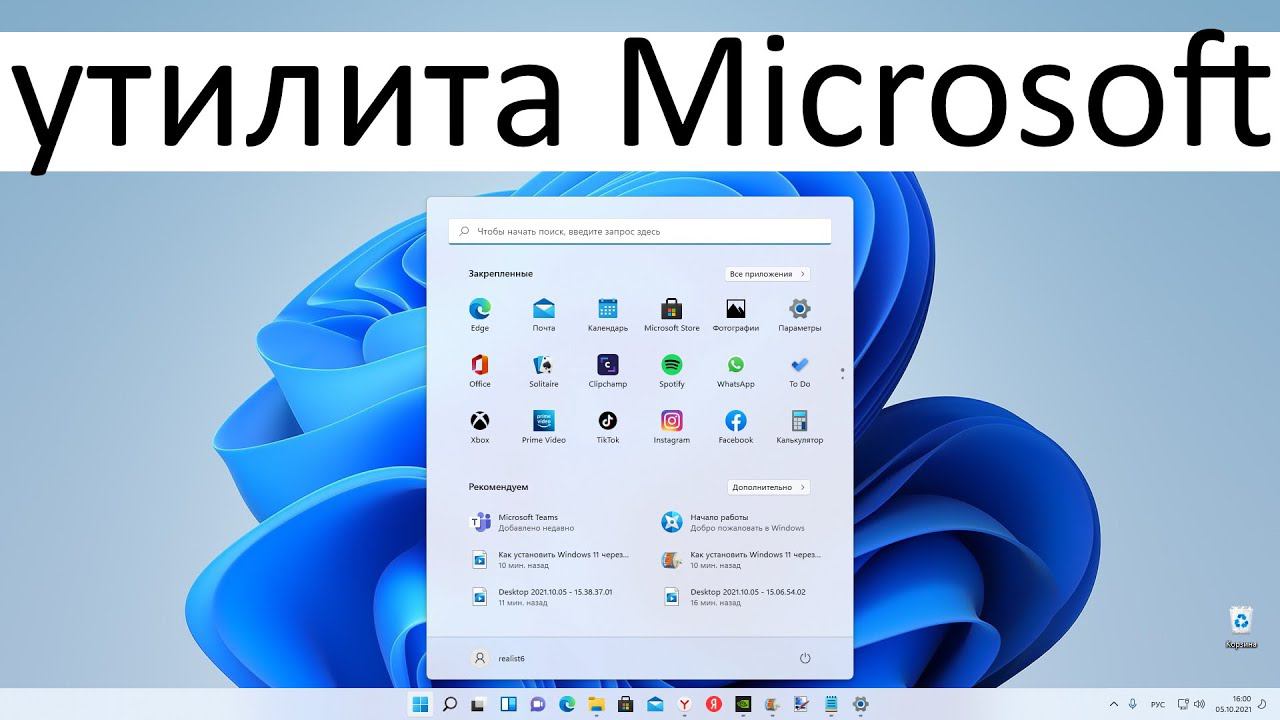Click the microphone icon in system tray
The image size is (1280, 720).
[x=1133, y=704]
